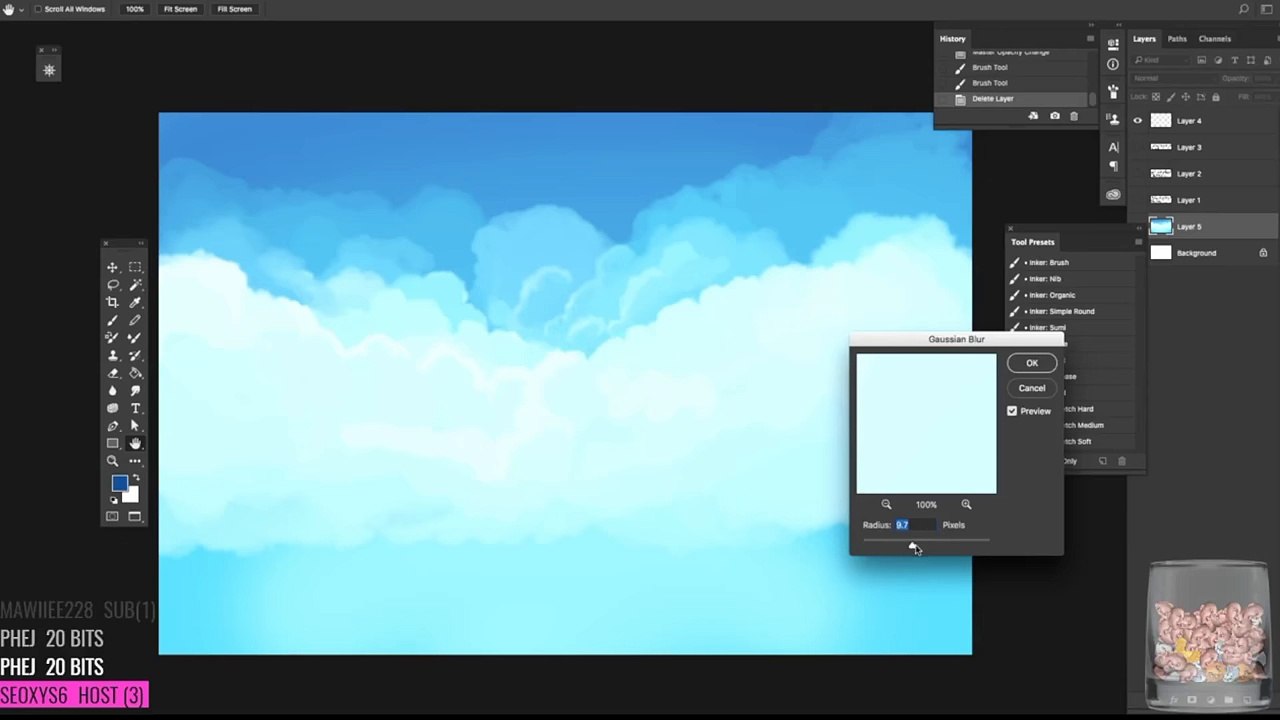The width and height of the screenshot is (1280, 720).
Task: Toggle lock position in Layers panel
Action: 1186,97
